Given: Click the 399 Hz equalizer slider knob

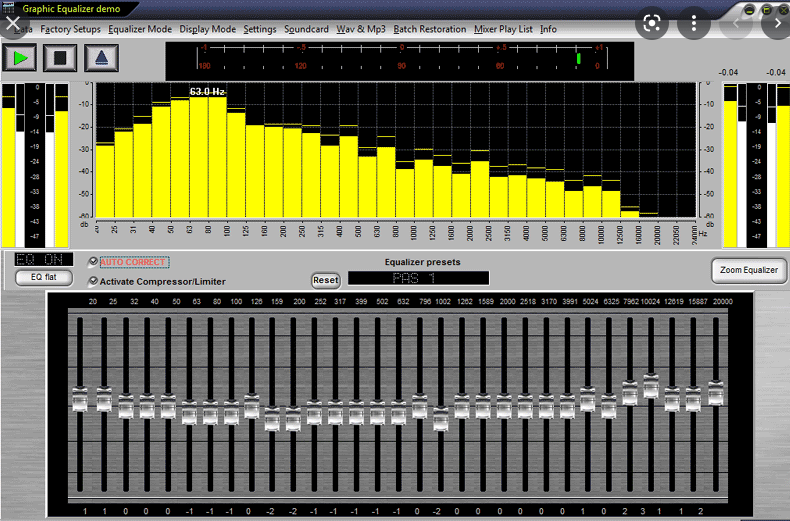Looking at the screenshot, I should point(356,413).
